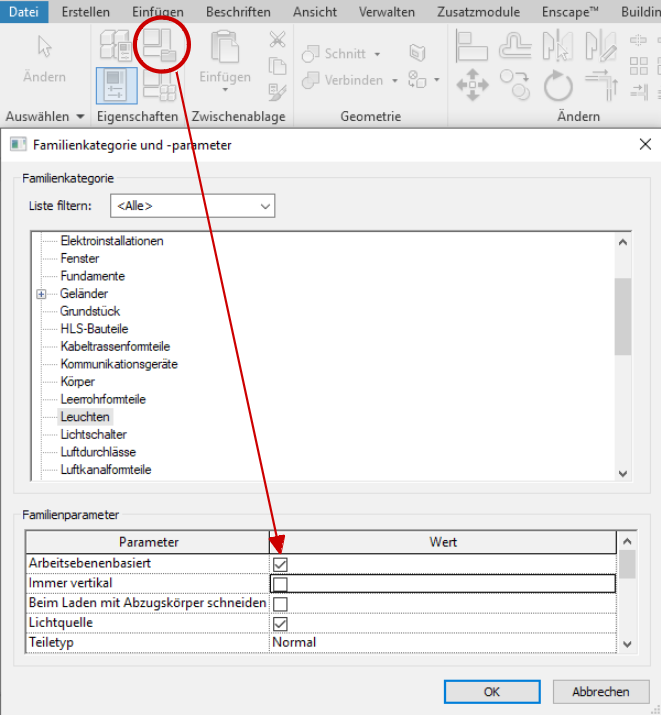The image size is (661, 715).
Task: Click the OK button
Action: click(x=491, y=691)
